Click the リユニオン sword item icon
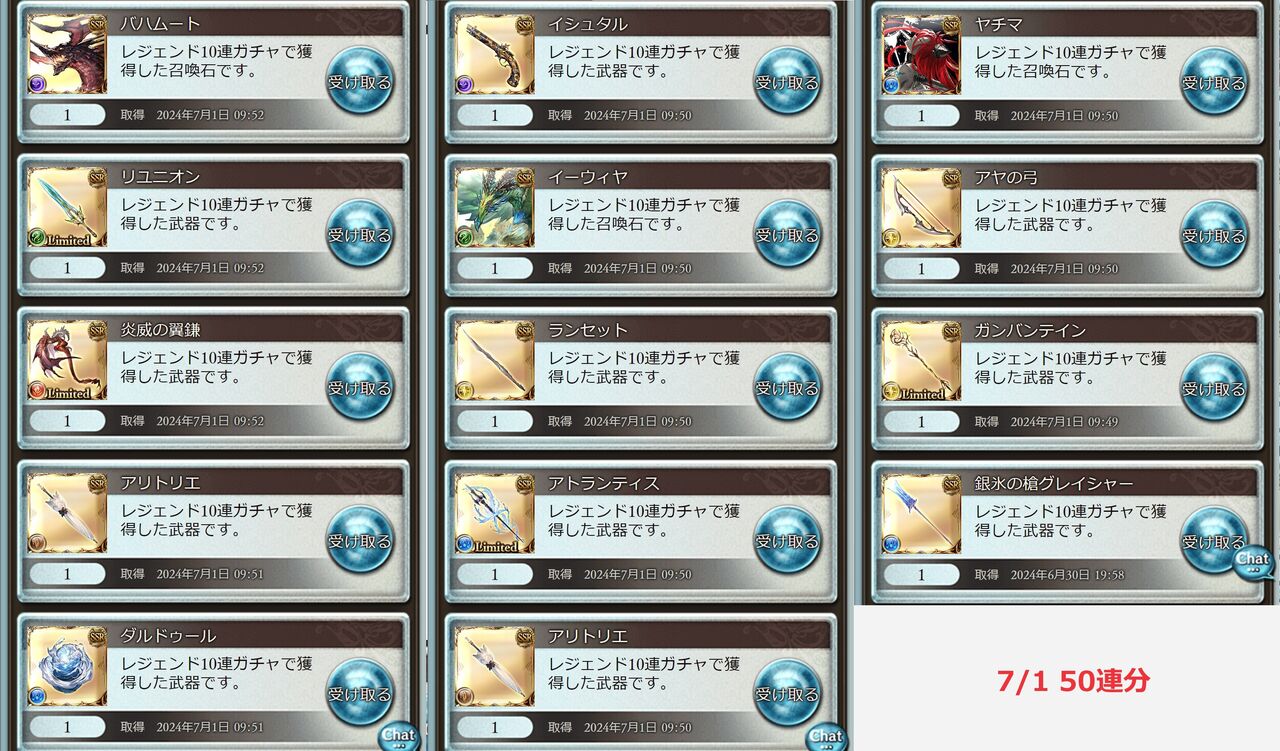 67,208
